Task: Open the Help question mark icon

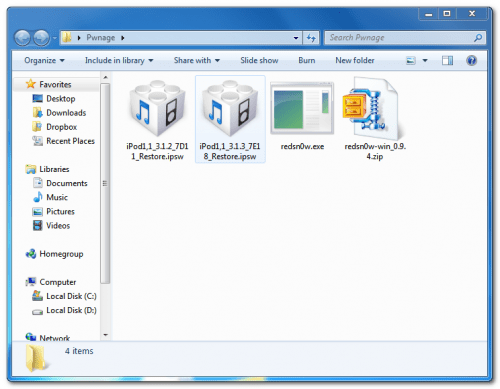Action: point(471,60)
